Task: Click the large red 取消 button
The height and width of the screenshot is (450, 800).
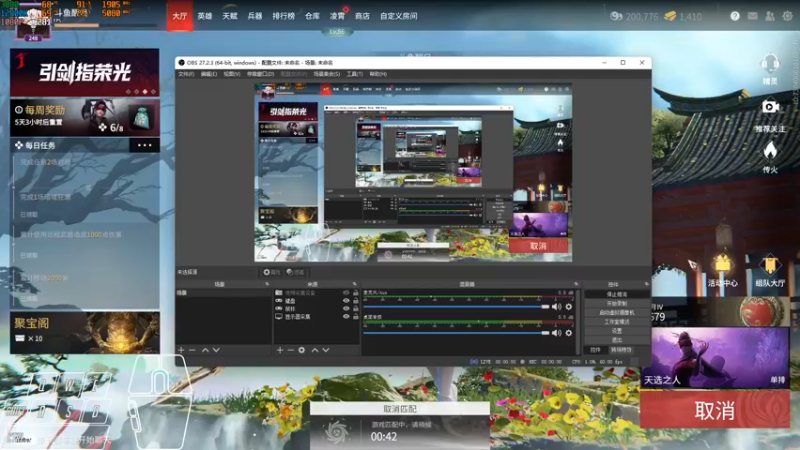Action: [x=715, y=410]
